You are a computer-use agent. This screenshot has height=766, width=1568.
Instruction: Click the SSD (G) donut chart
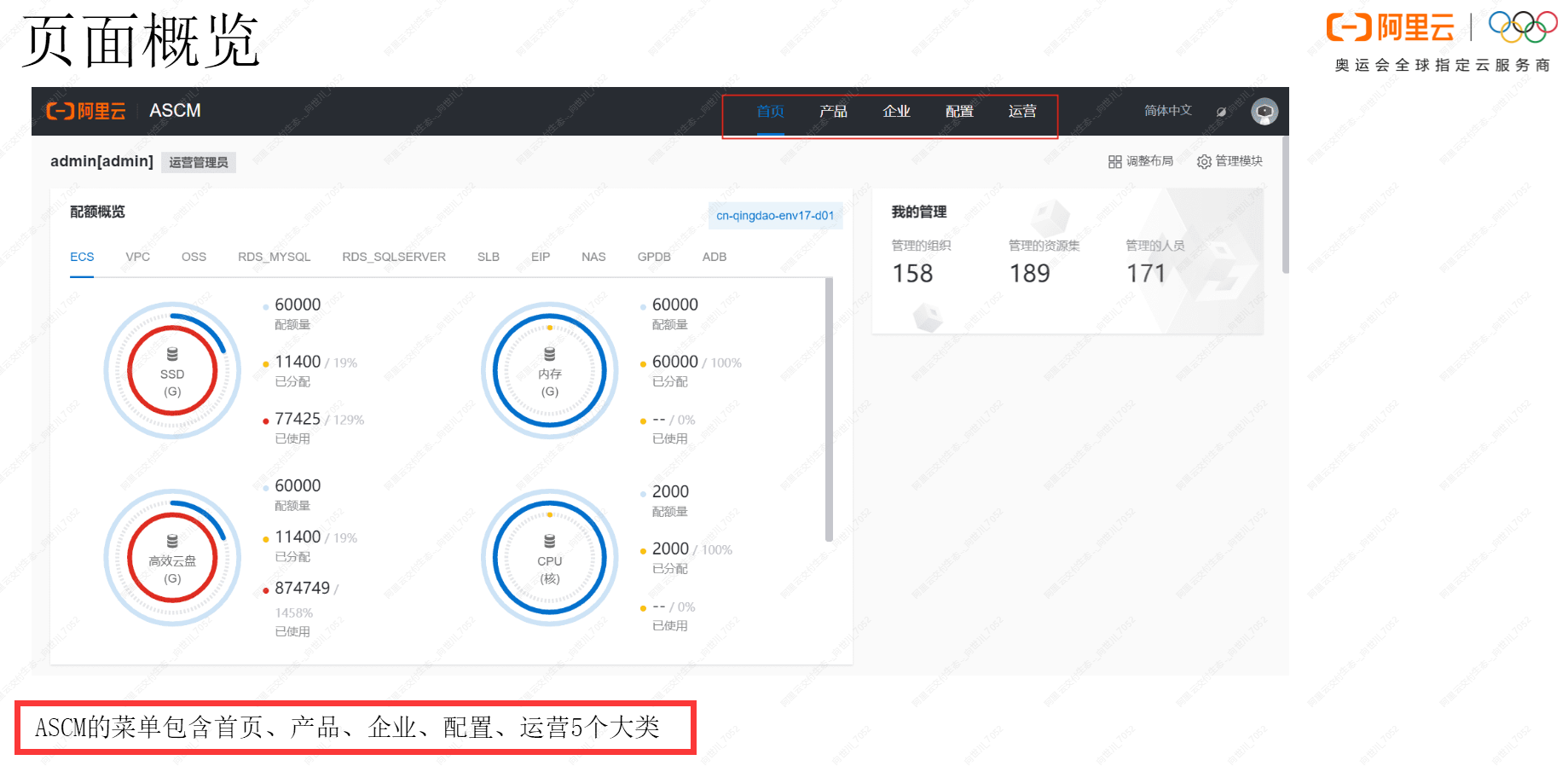point(172,370)
